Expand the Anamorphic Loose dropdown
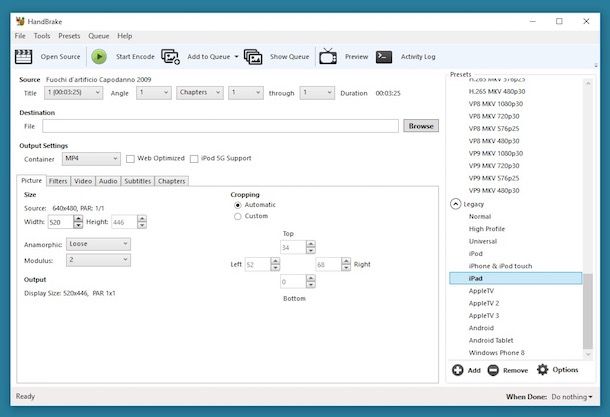610x417 pixels. [98, 243]
